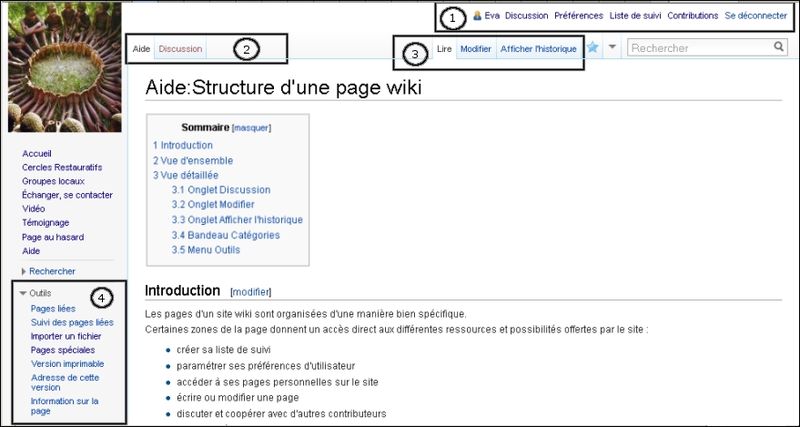Click the magnifying glass search icon
Viewport: 800px width, 427px height.
779,47
